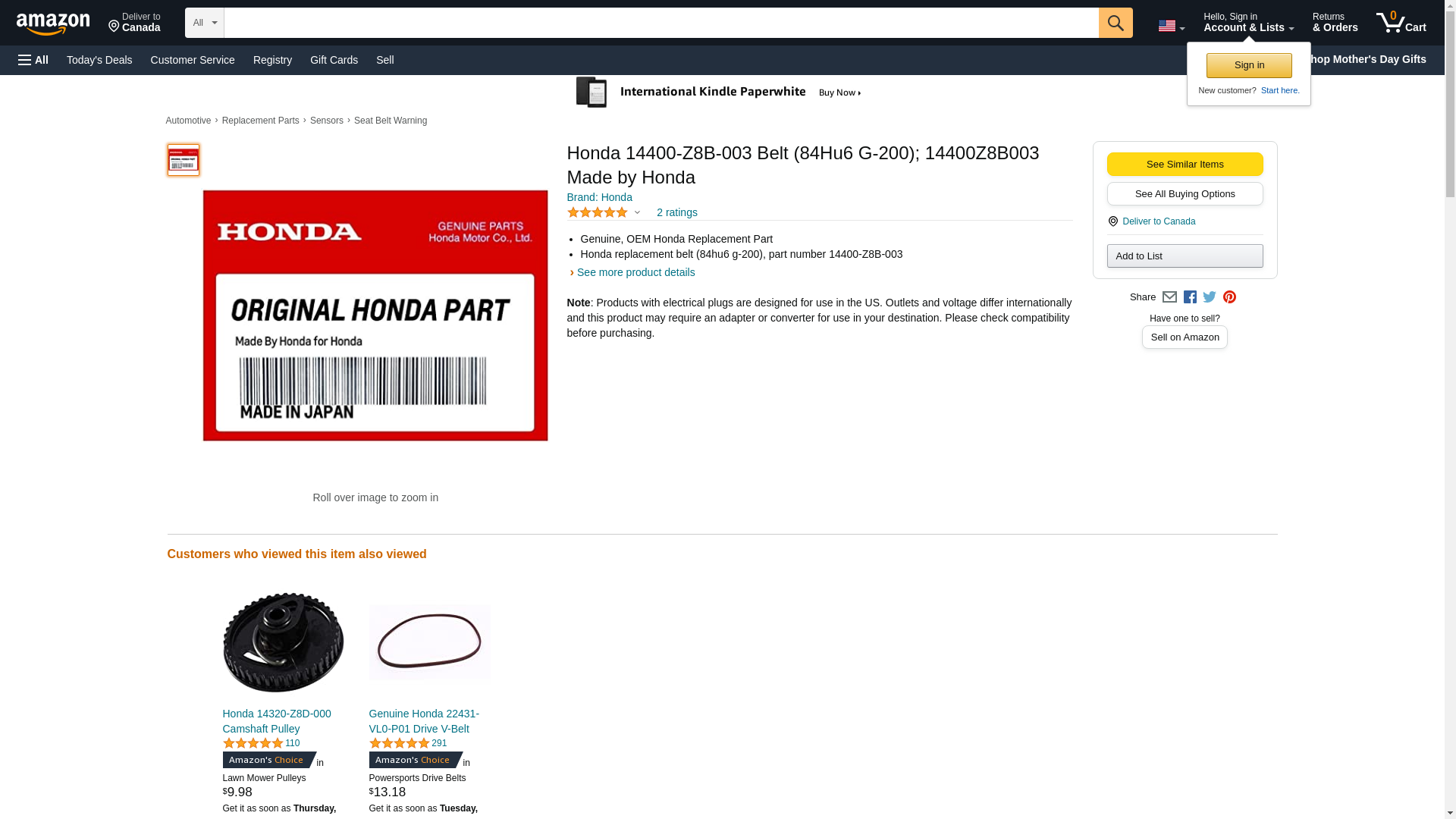The image size is (1456, 819).
Task: Click See Similar Items button
Action: pyautogui.click(x=1185, y=165)
